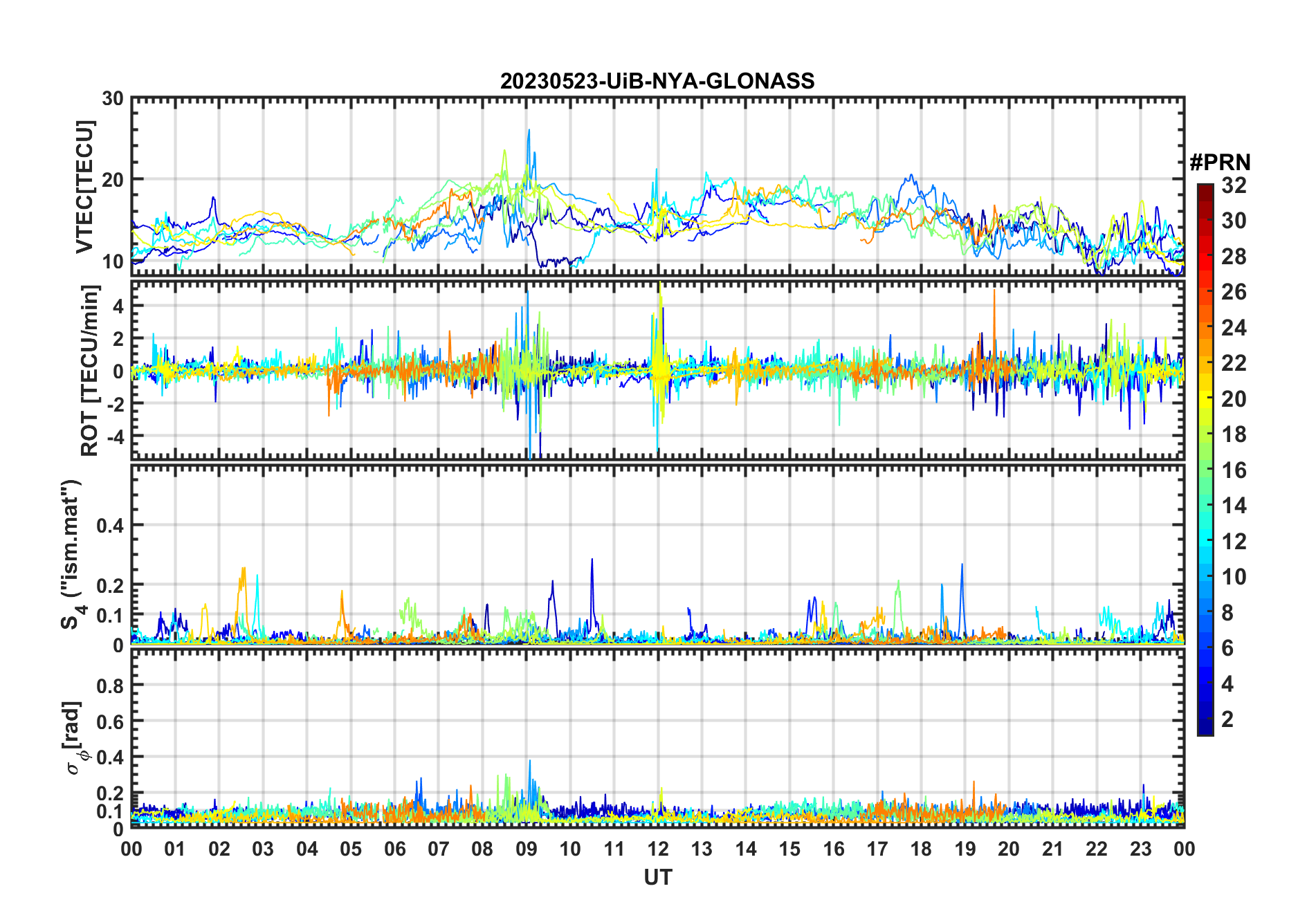Click the VTEC peak near 09 UT
Viewport: 1316px width, 920px height.
click(x=529, y=130)
